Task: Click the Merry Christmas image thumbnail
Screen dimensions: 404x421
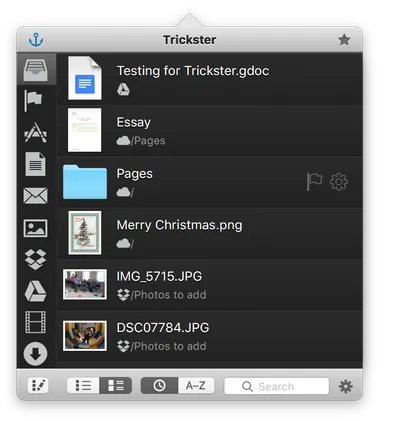Action: [x=85, y=233]
